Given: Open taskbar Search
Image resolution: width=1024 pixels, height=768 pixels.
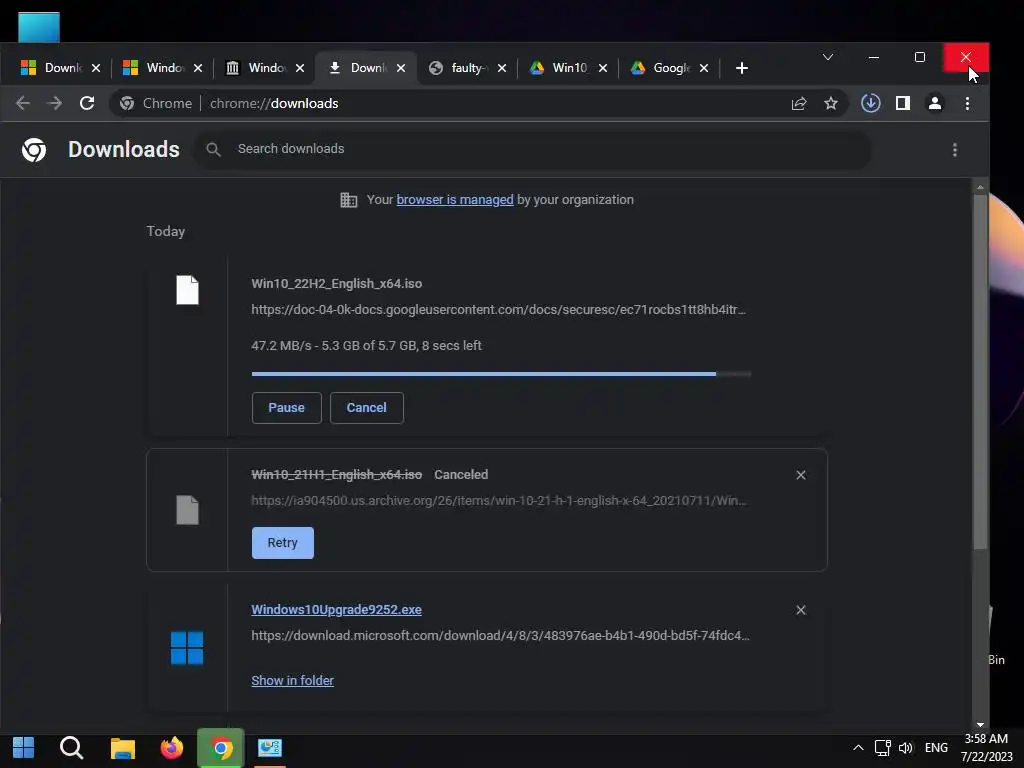Looking at the screenshot, I should 71,748.
